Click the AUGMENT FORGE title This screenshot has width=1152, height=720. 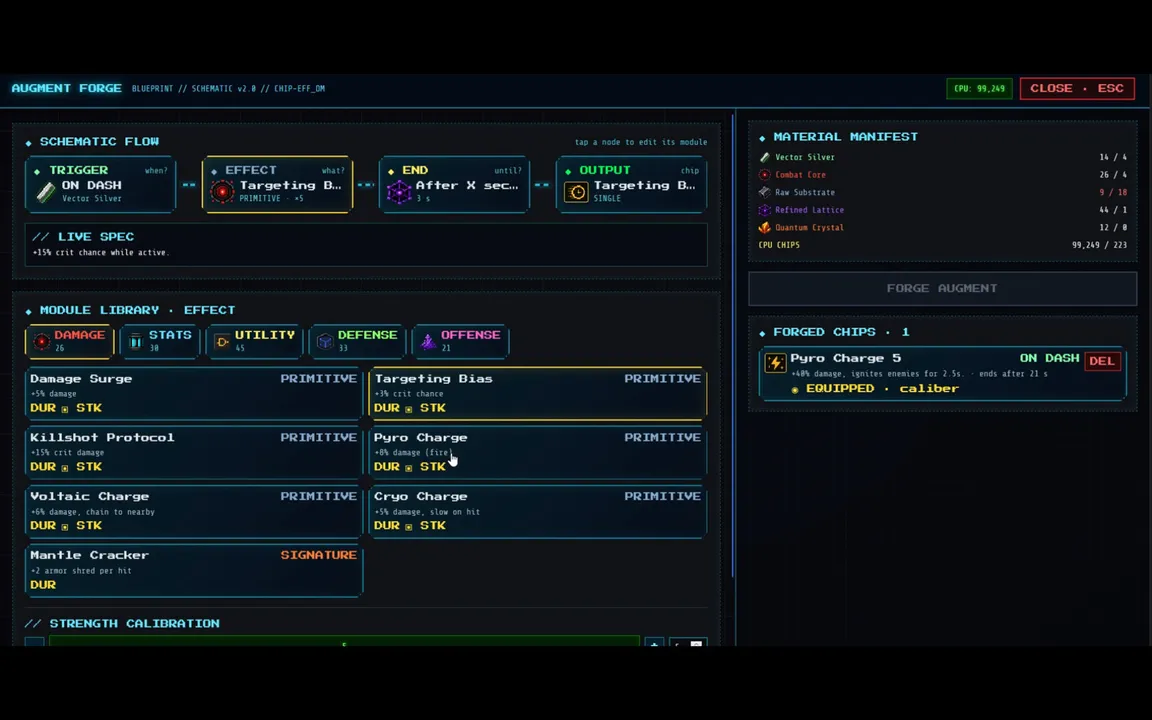coord(66,88)
